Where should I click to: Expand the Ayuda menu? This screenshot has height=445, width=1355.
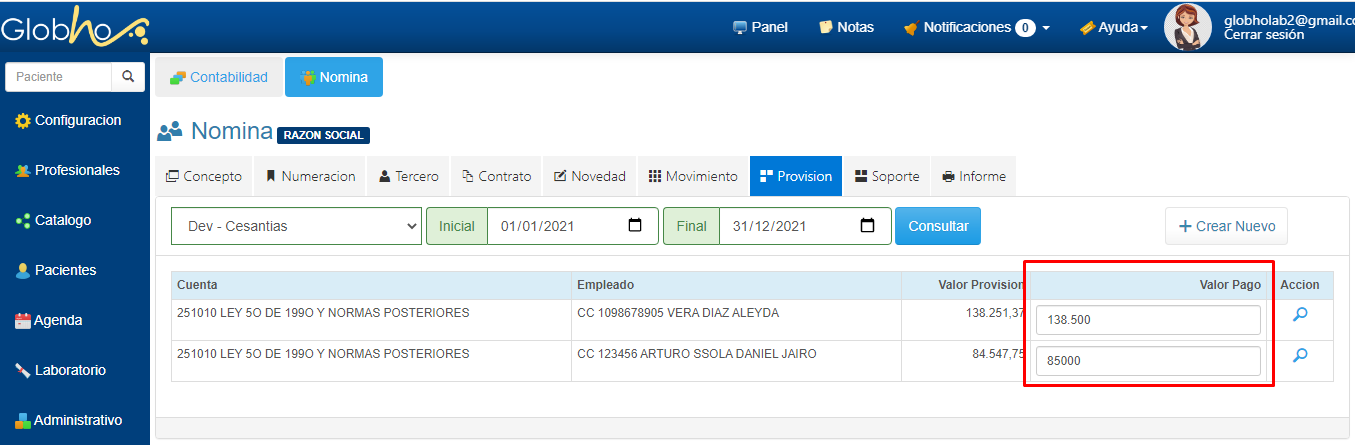click(1113, 27)
